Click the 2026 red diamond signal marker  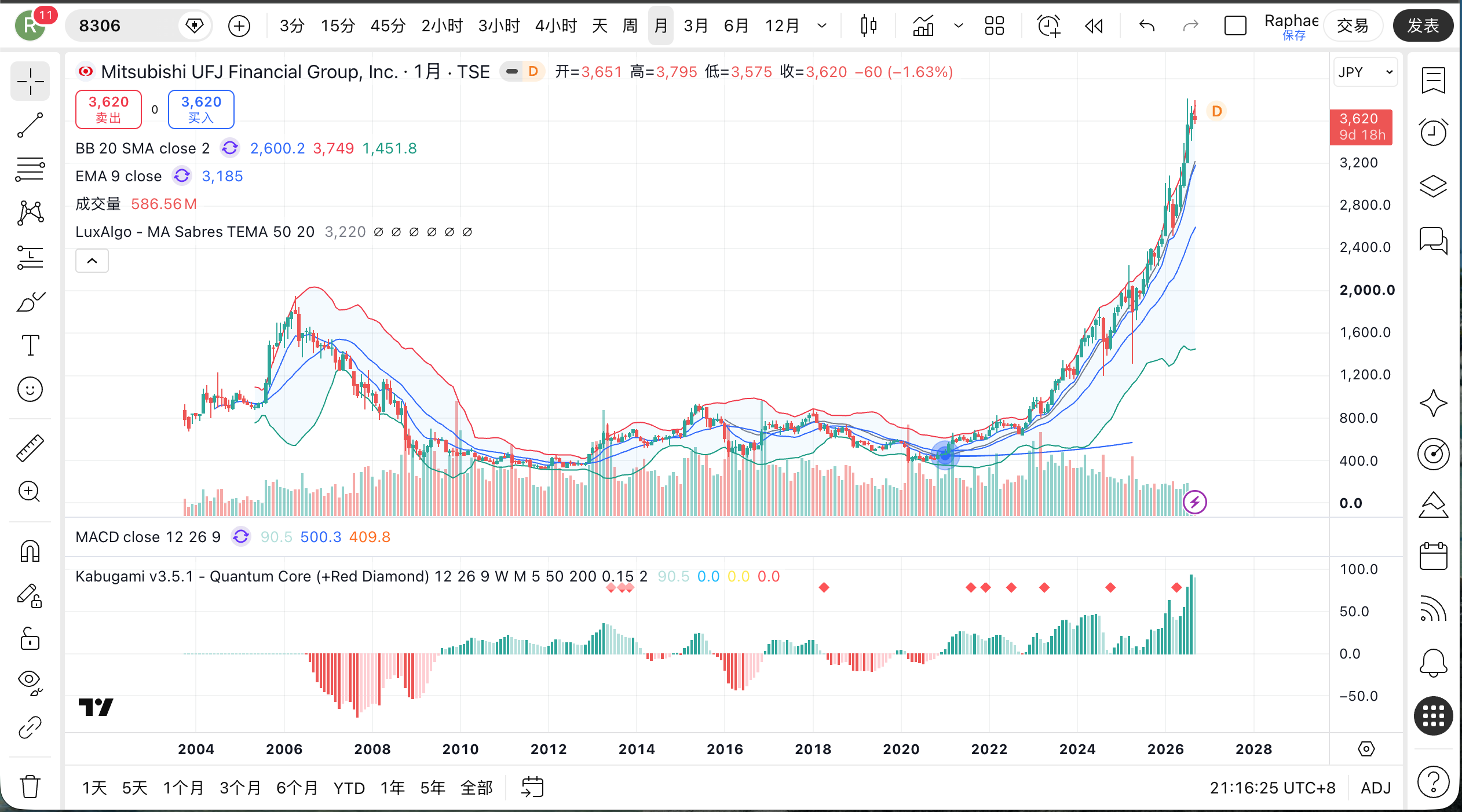pyautogui.click(x=1176, y=587)
